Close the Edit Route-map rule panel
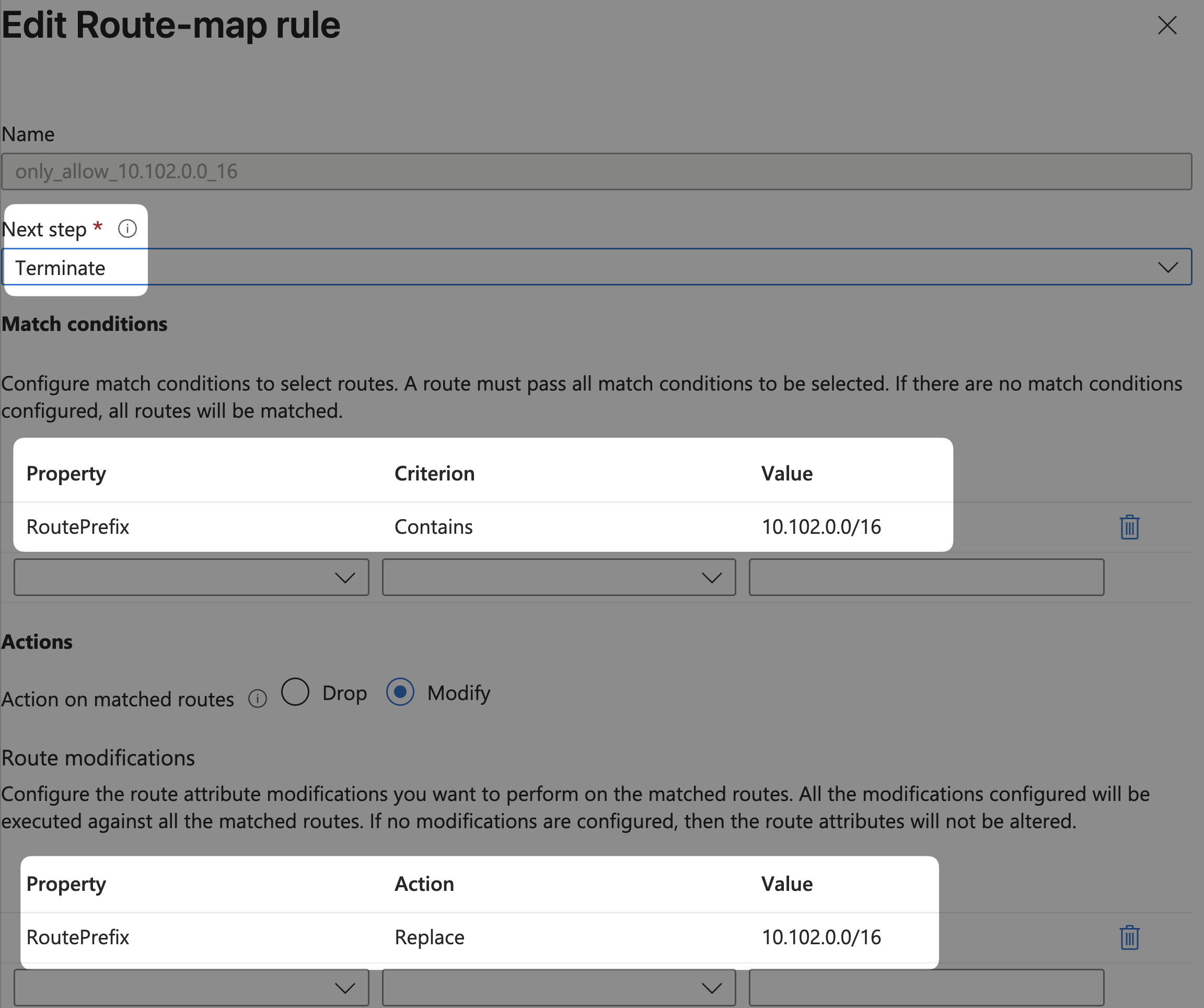 pyautogui.click(x=1167, y=25)
